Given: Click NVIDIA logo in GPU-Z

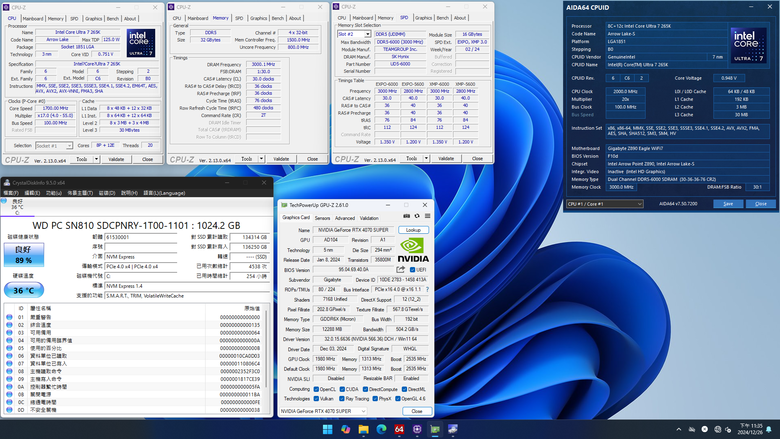Looking at the screenshot, I should [413, 250].
